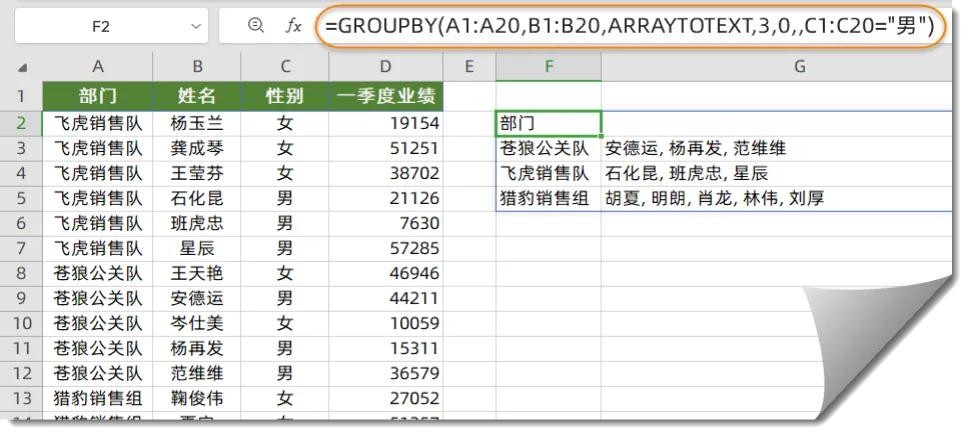Click the GROUPBY formula in formula bar
The image size is (968, 435).
point(628,27)
